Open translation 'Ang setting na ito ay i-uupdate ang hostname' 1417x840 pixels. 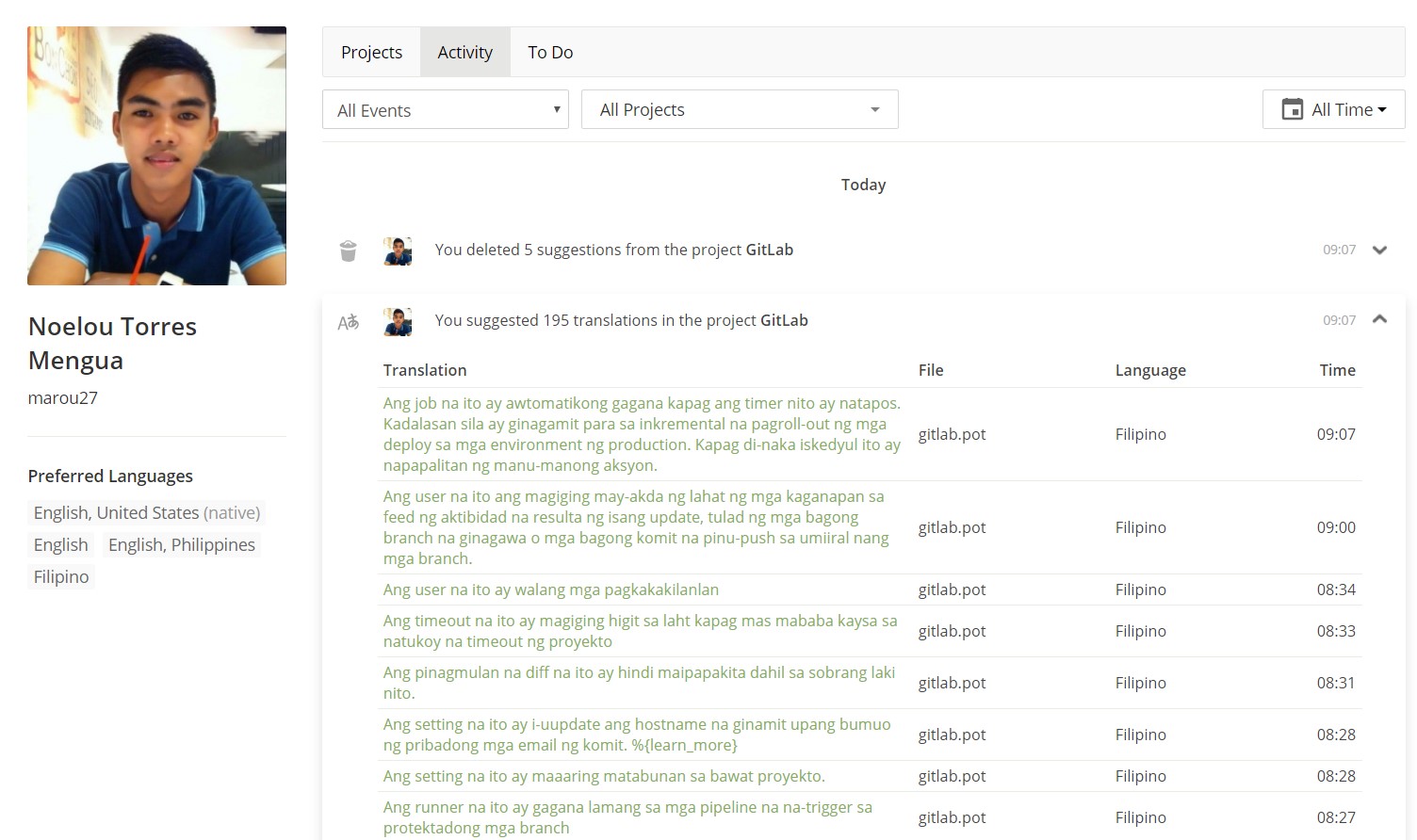pyautogui.click(x=637, y=735)
